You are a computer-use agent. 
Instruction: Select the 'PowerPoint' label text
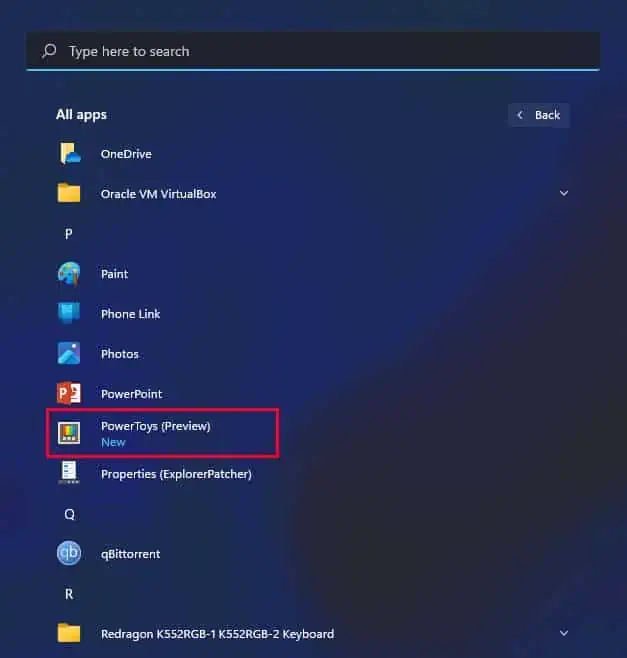131,394
